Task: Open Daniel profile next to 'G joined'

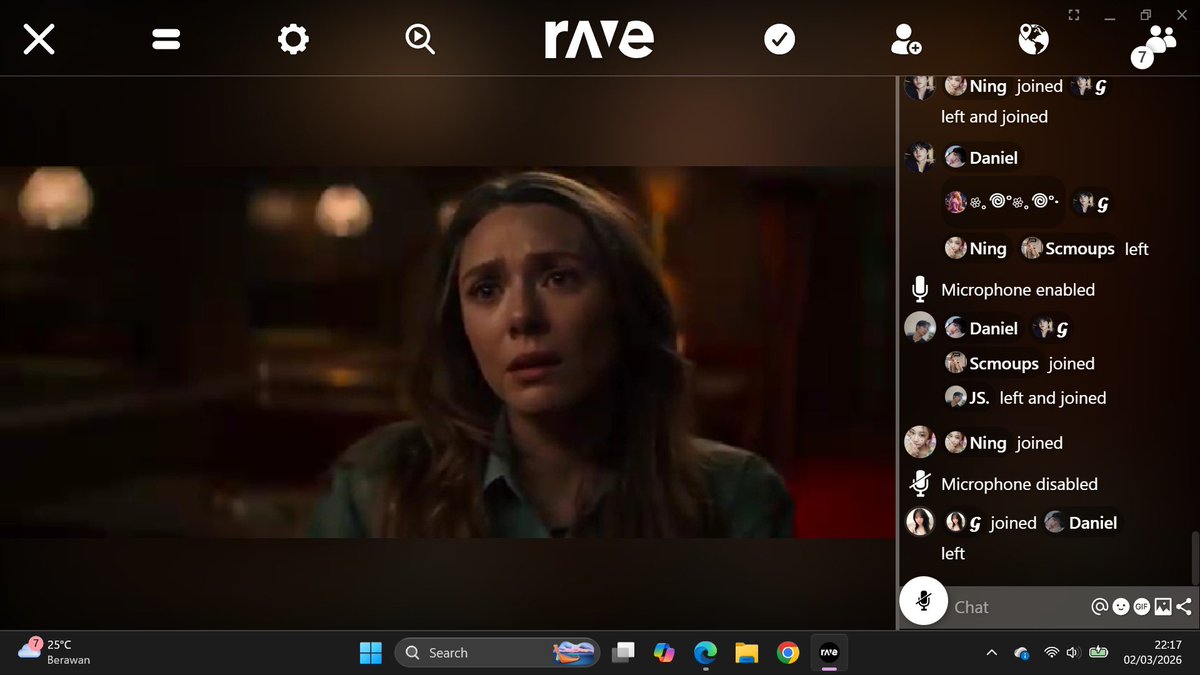Action: [1080, 523]
